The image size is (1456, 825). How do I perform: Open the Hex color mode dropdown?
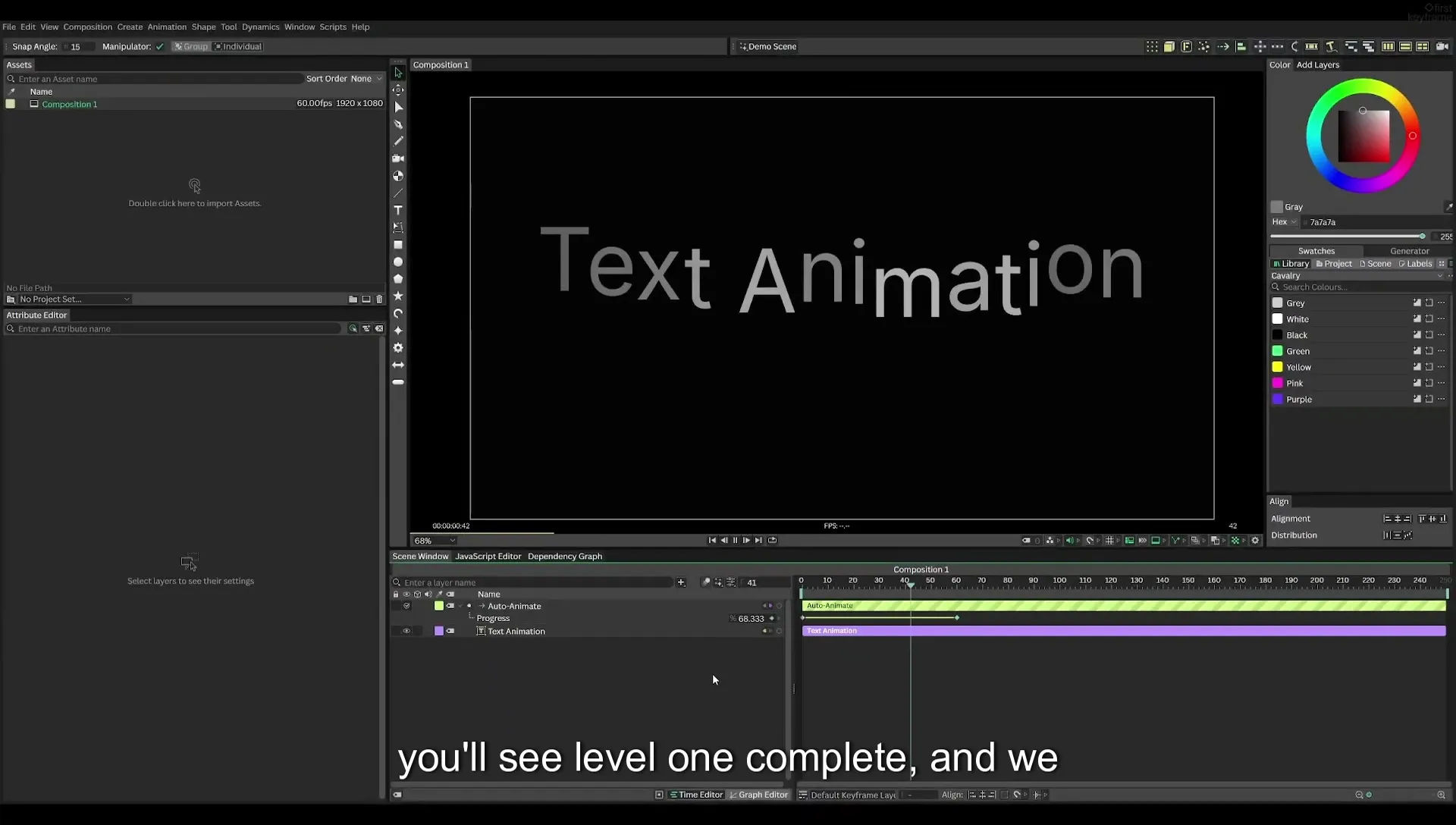pyautogui.click(x=1285, y=222)
